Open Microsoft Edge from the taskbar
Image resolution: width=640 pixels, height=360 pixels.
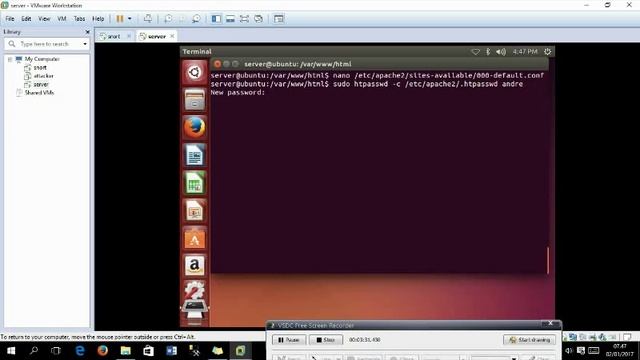[80, 351]
